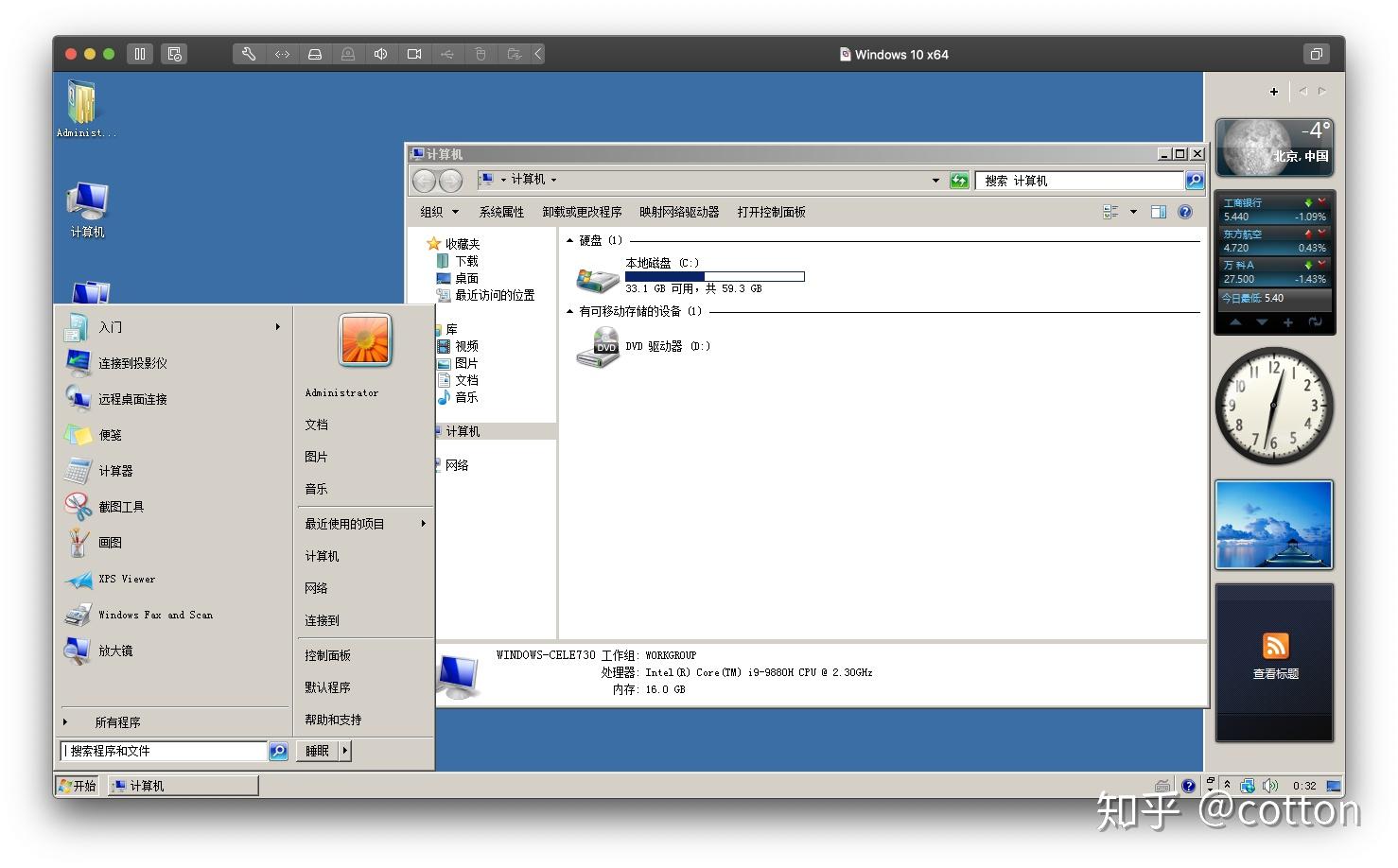The image size is (1398, 868).
Task: Click the search magnifier in Explorer
Action: (x=1195, y=180)
